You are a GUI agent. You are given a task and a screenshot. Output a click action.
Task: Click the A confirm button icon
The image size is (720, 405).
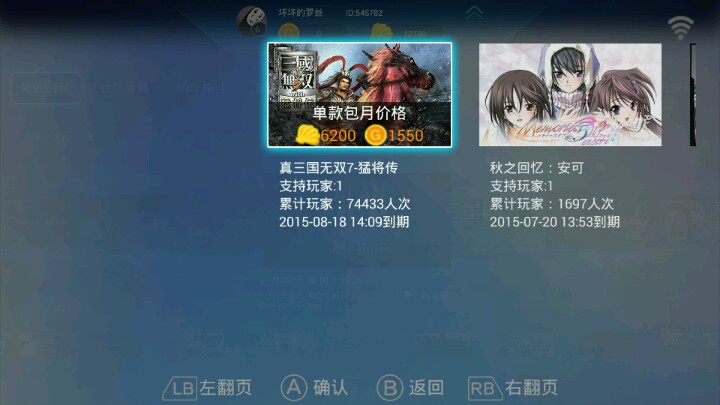point(293,387)
